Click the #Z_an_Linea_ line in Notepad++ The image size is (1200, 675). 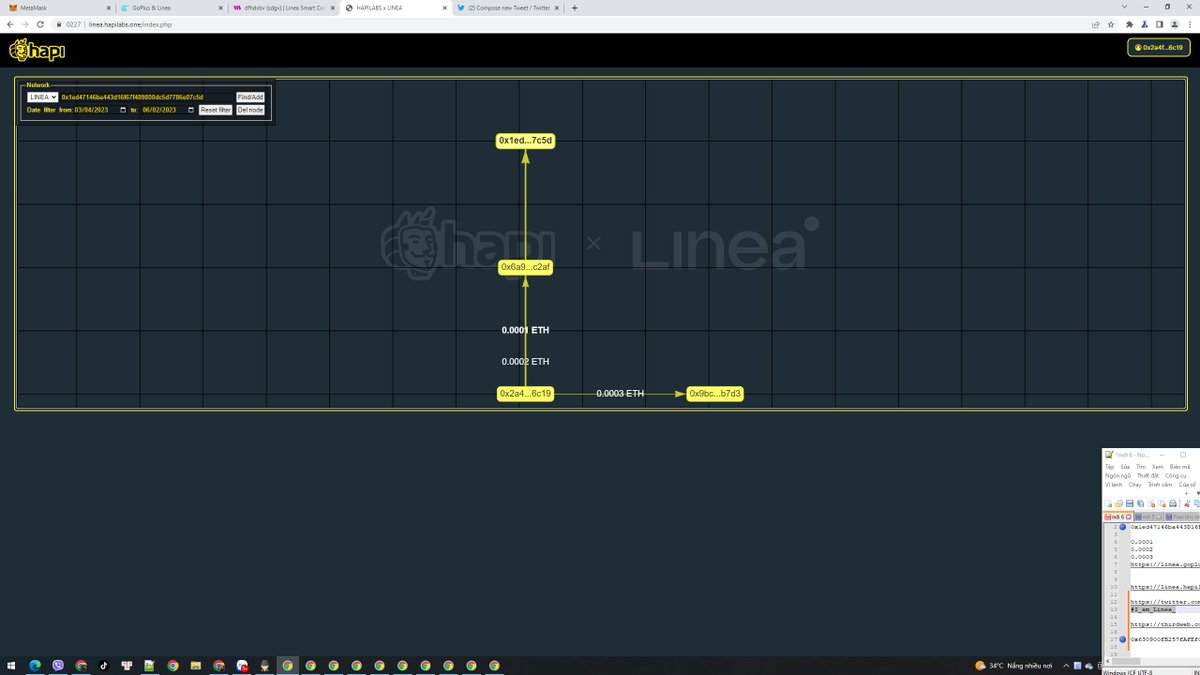point(1153,609)
